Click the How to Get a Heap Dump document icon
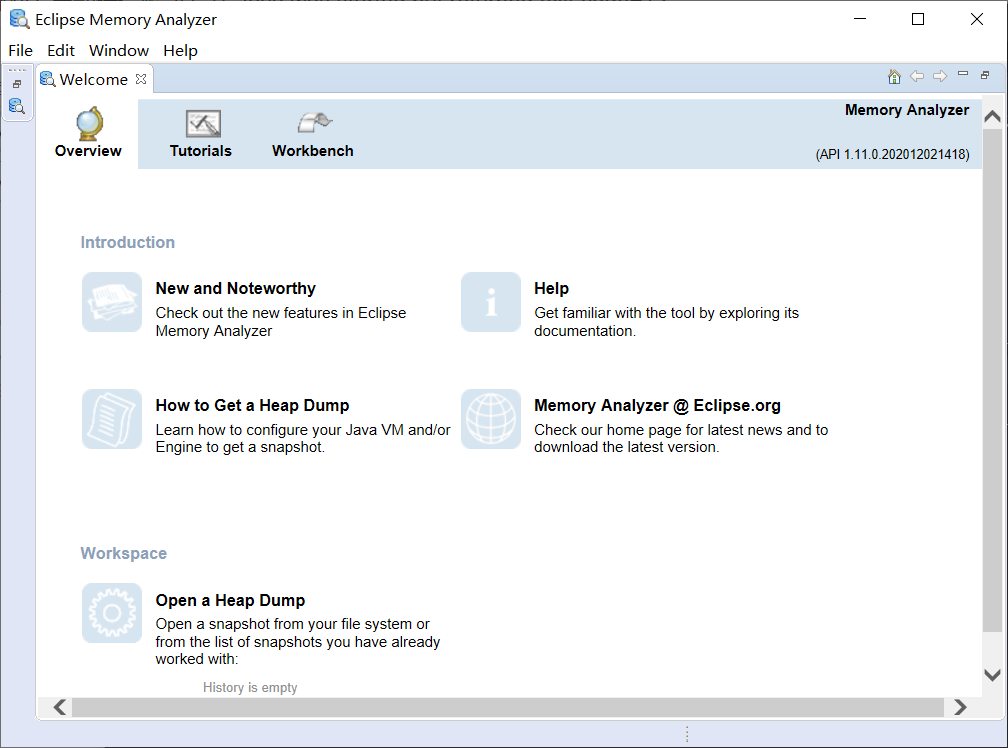Image resolution: width=1008 pixels, height=748 pixels. click(112, 419)
